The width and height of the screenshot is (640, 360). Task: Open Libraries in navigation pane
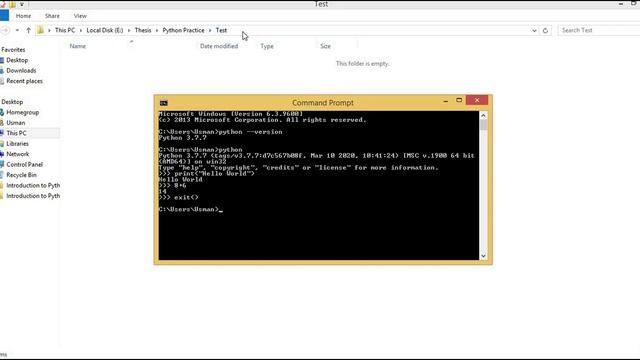pos(18,144)
